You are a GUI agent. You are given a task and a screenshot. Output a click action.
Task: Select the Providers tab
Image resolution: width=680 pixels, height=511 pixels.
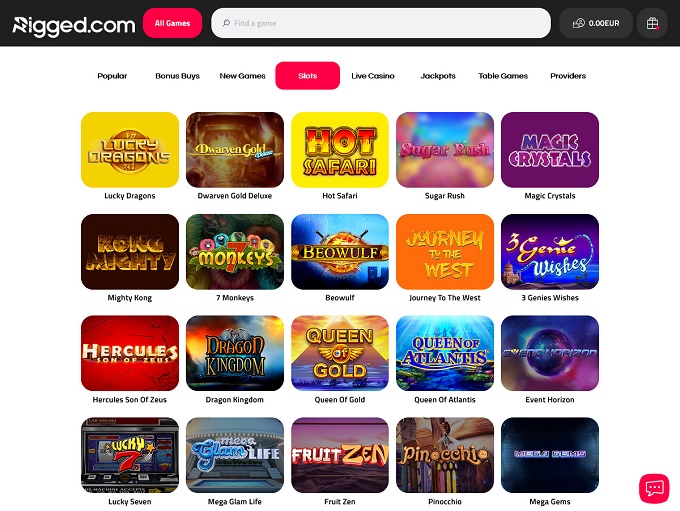(x=568, y=76)
